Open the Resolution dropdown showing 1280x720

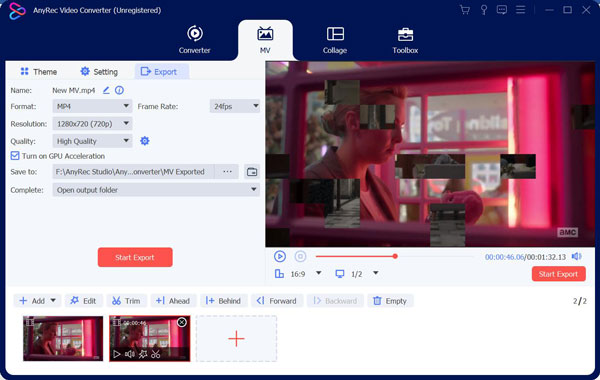point(92,124)
